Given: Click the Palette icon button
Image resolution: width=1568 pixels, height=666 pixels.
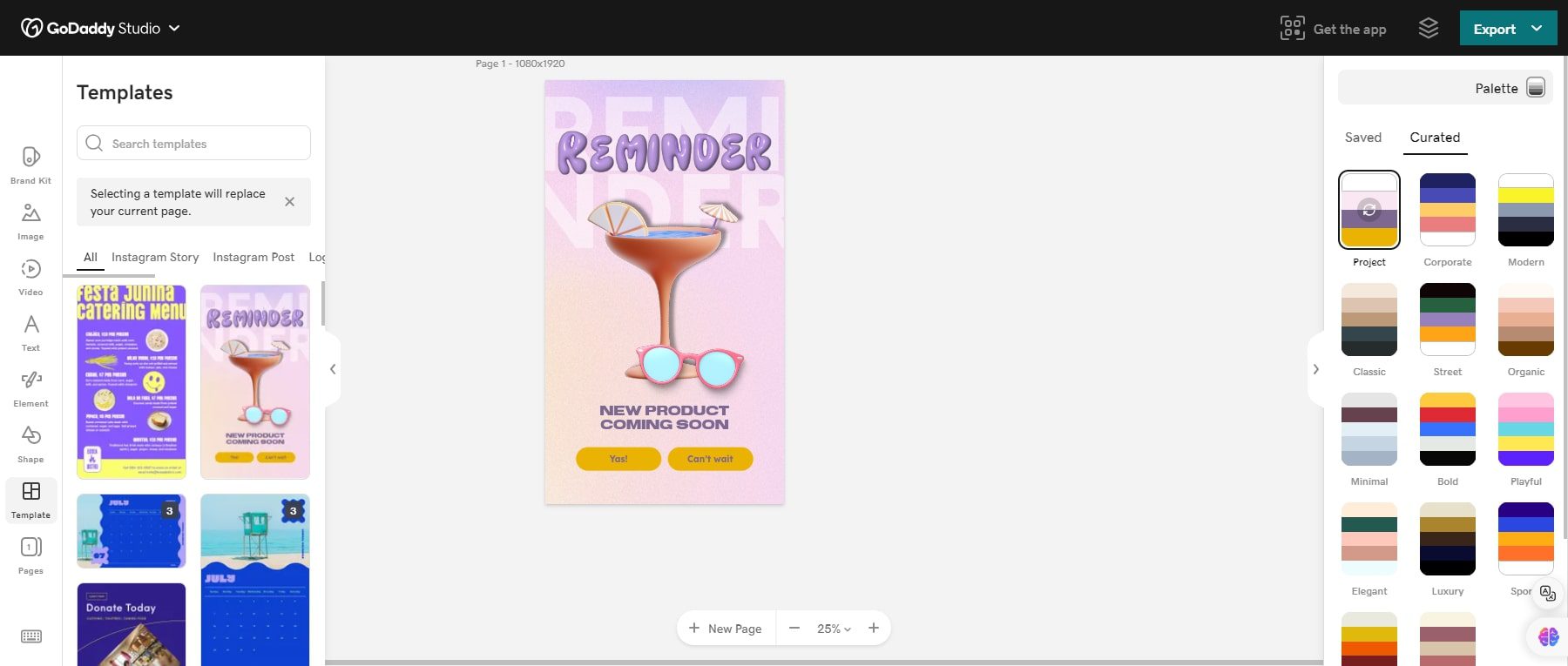Looking at the screenshot, I should click(x=1536, y=87).
